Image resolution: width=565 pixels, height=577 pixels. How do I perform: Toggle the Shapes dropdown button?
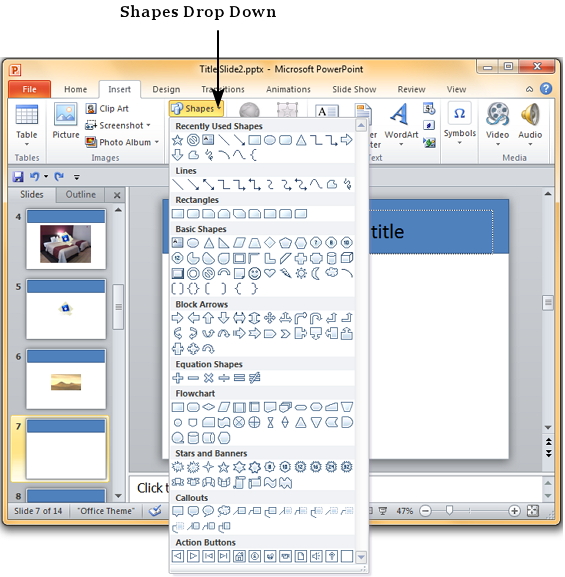[x=196, y=109]
